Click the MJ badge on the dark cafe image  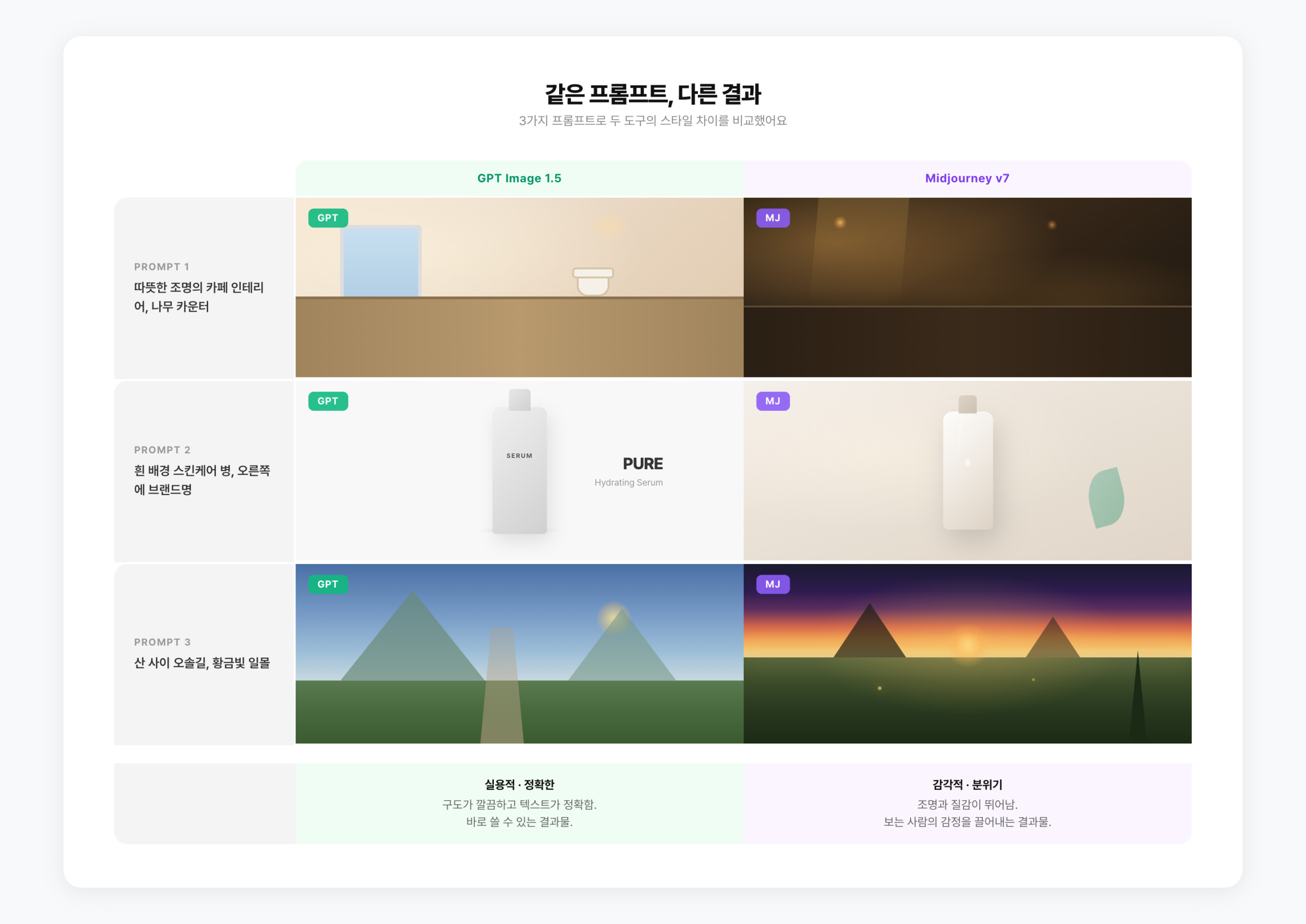pos(773,218)
